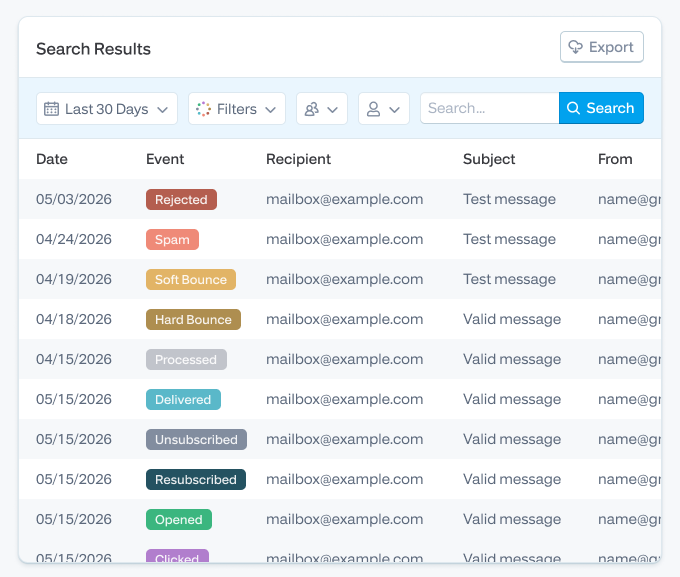Focus the Search... text field
This screenshot has height=577, width=680.
pyautogui.click(x=490, y=108)
